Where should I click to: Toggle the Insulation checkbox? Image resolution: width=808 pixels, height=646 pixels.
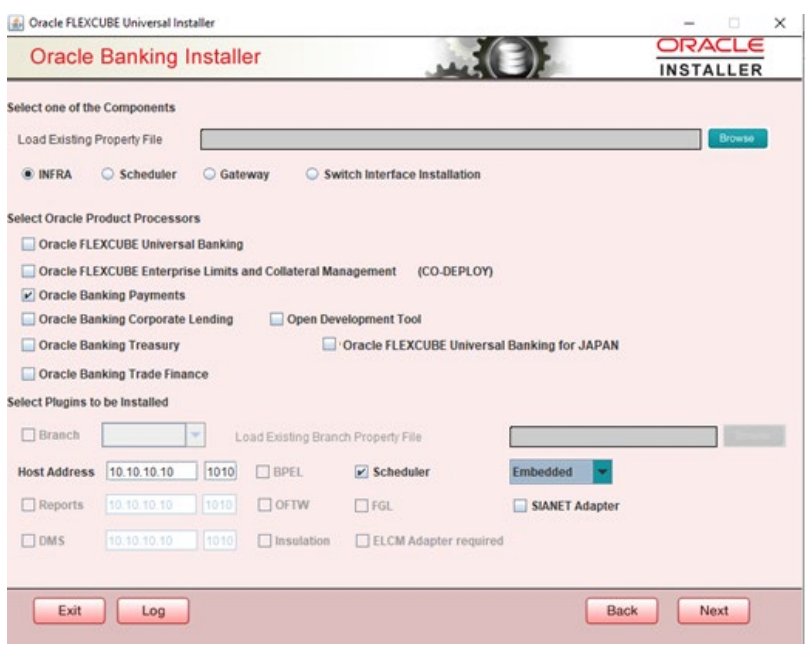click(264, 541)
